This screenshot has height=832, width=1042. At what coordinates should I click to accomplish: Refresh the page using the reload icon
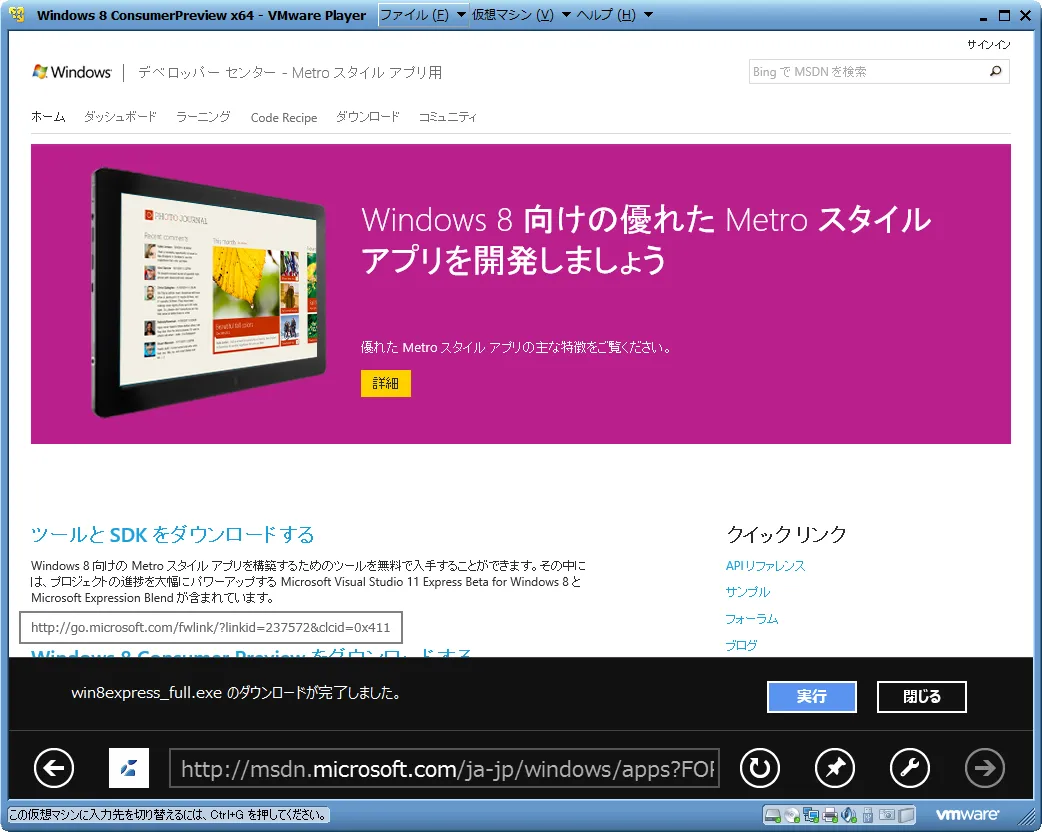point(760,768)
